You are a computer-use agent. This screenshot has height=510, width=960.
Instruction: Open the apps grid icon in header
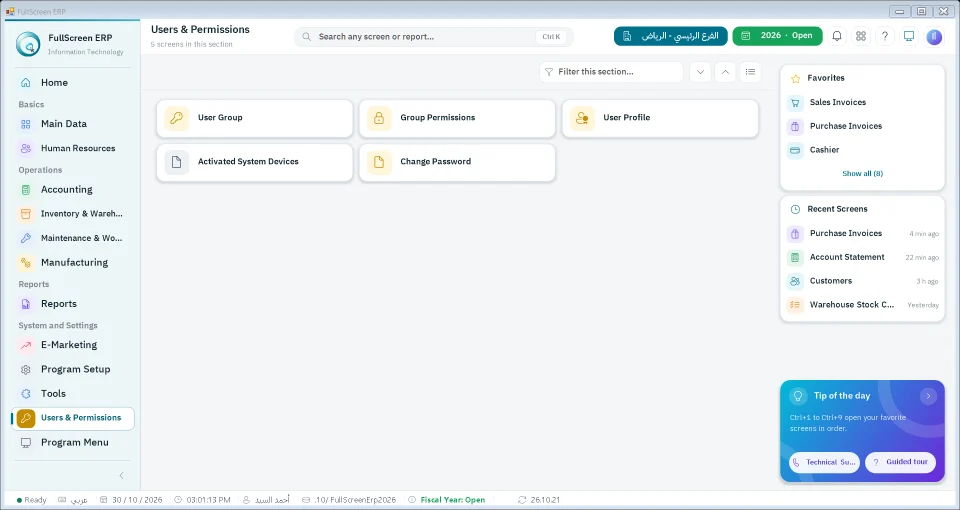861,36
